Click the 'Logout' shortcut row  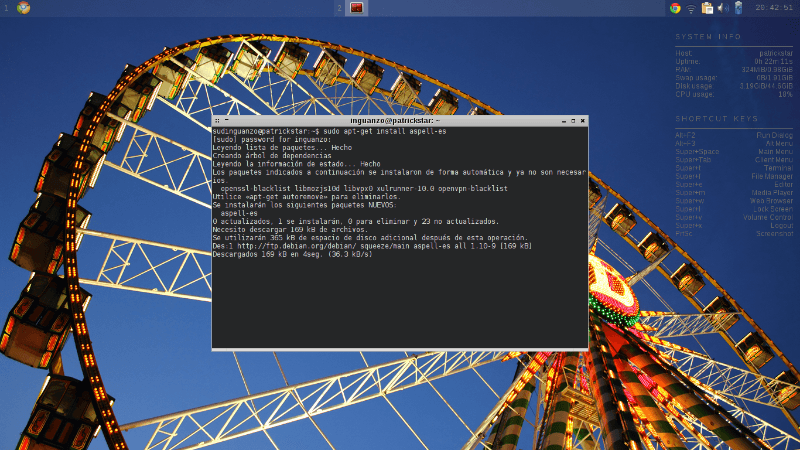pyautogui.click(x=734, y=225)
